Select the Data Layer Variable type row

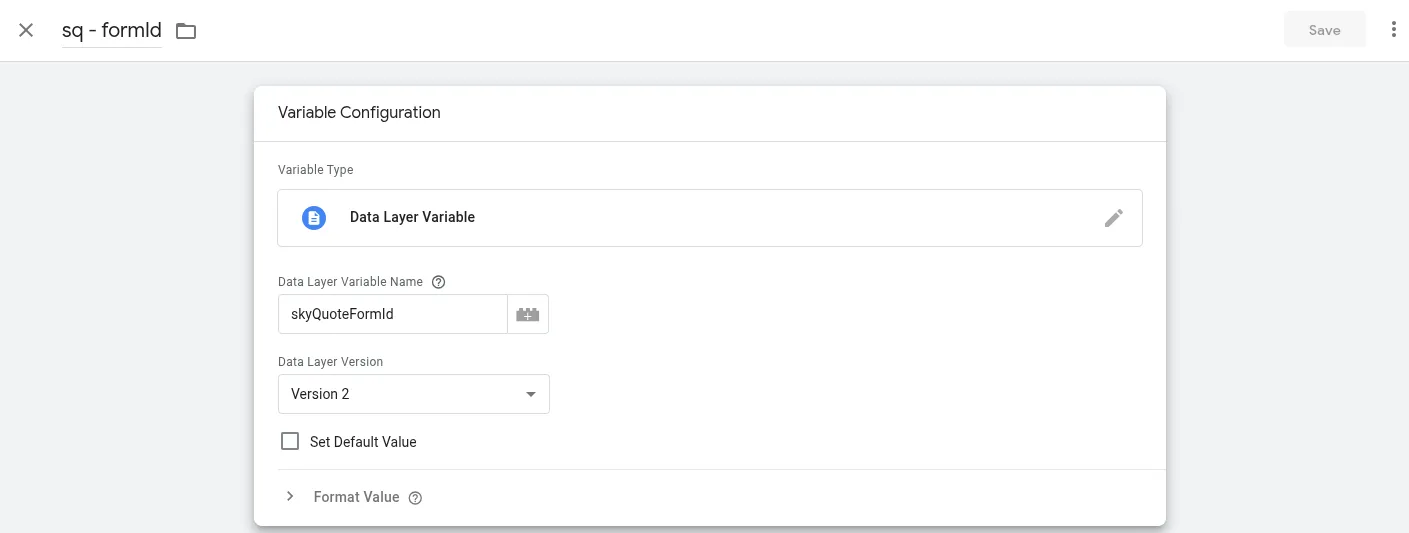710,218
